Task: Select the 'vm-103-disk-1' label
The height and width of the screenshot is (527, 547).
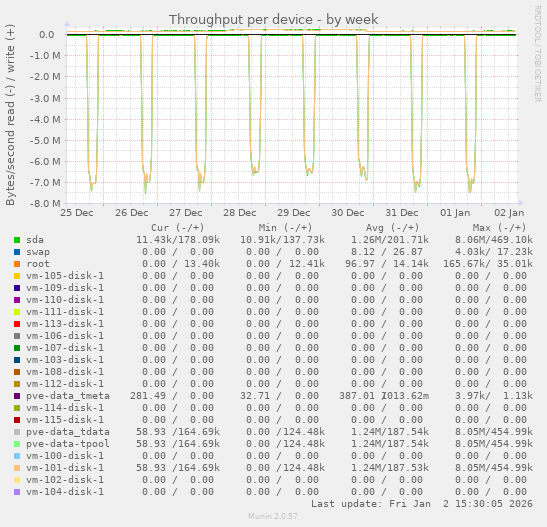Action: click(x=65, y=360)
